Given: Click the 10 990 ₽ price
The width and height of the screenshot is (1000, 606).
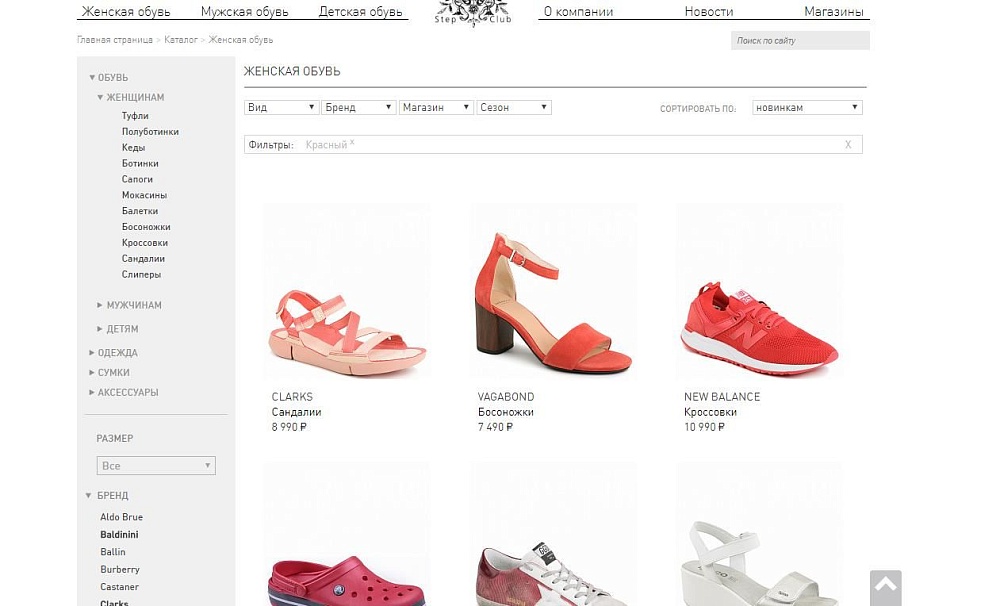Looking at the screenshot, I should 704,427.
